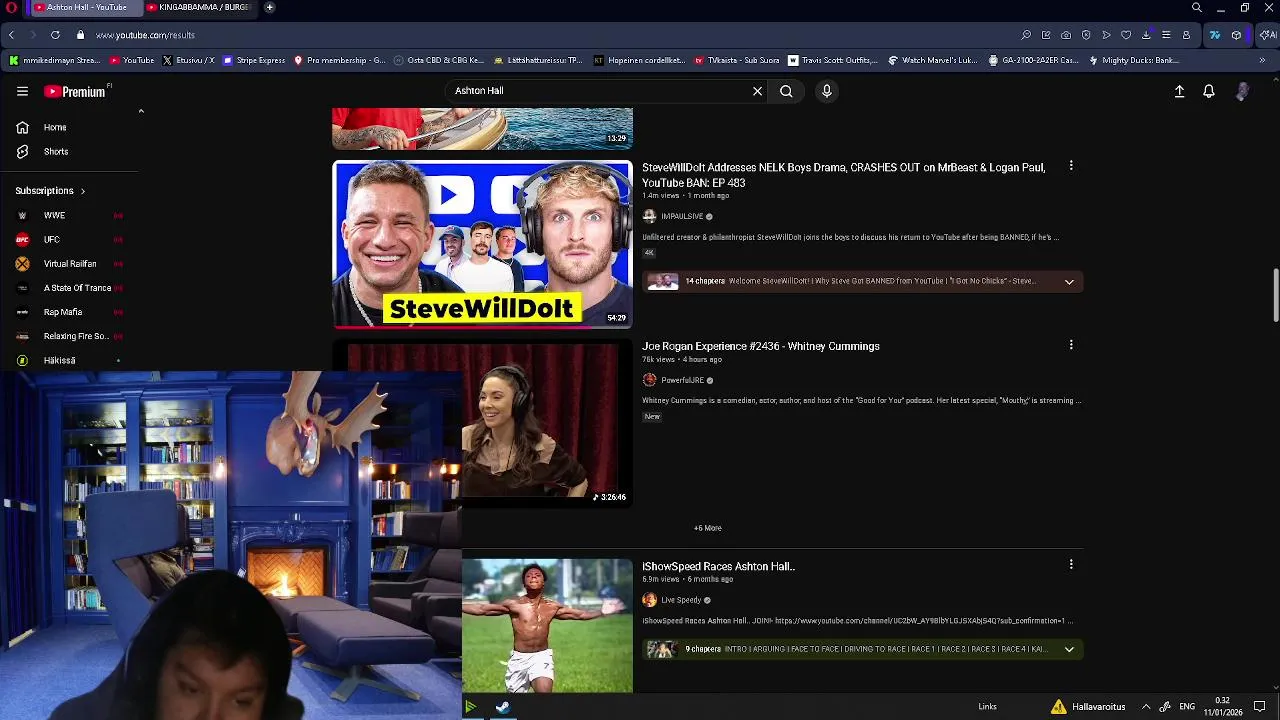Open SteveWillDoIt video thumbnail
Screen dimensions: 1280x720
click(x=482, y=244)
